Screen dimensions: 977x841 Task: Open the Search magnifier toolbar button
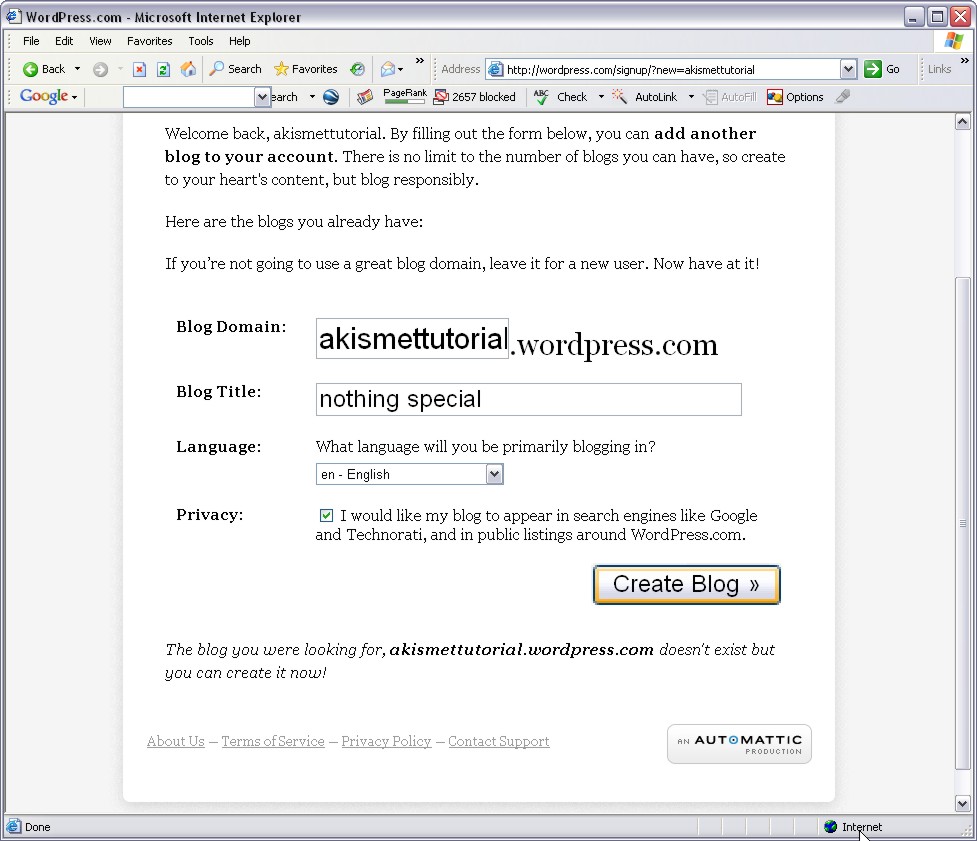click(236, 69)
